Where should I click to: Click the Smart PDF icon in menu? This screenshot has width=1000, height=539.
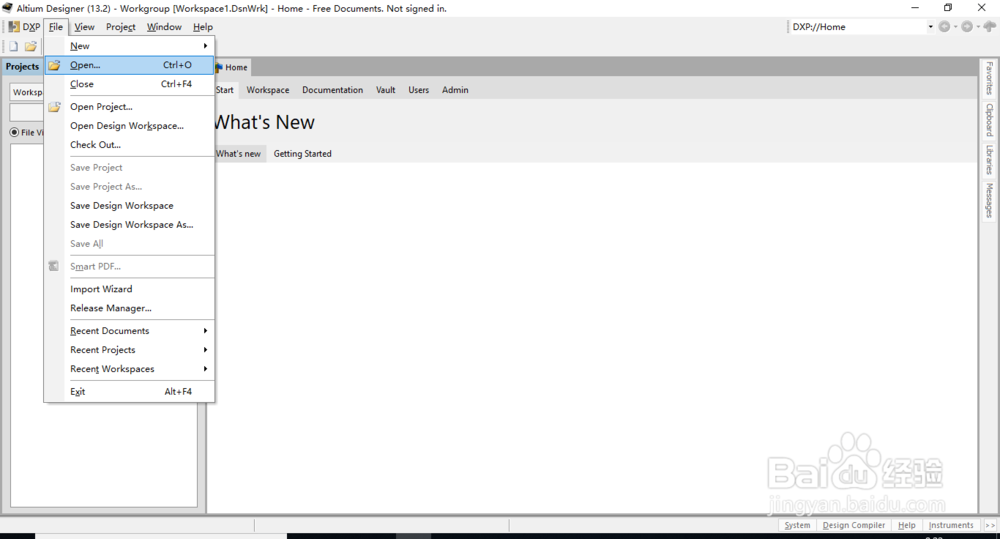[x=54, y=266]
